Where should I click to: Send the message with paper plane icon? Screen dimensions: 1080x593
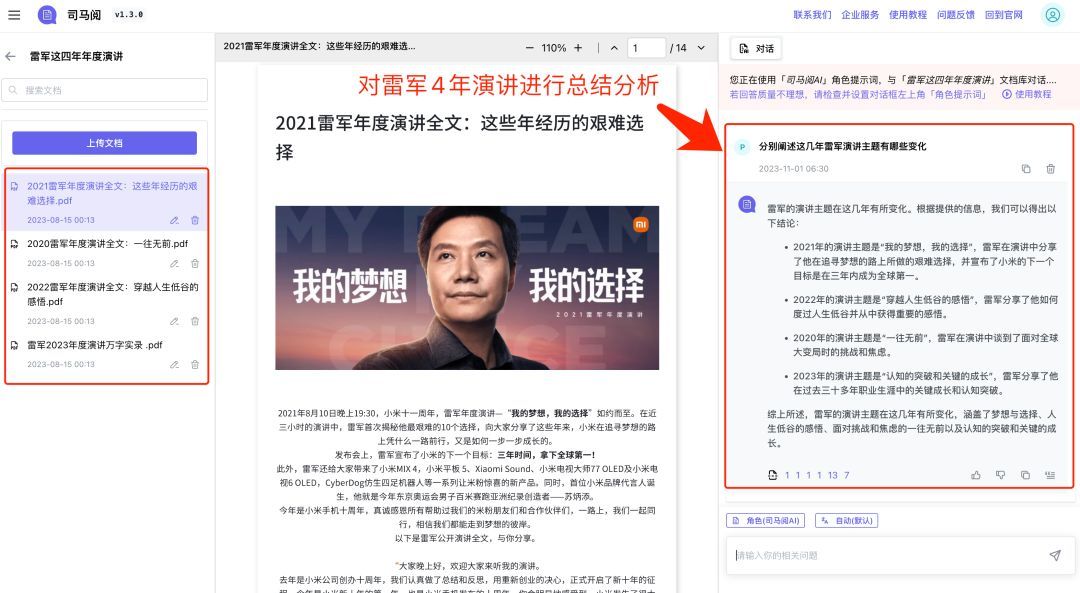1055,555
